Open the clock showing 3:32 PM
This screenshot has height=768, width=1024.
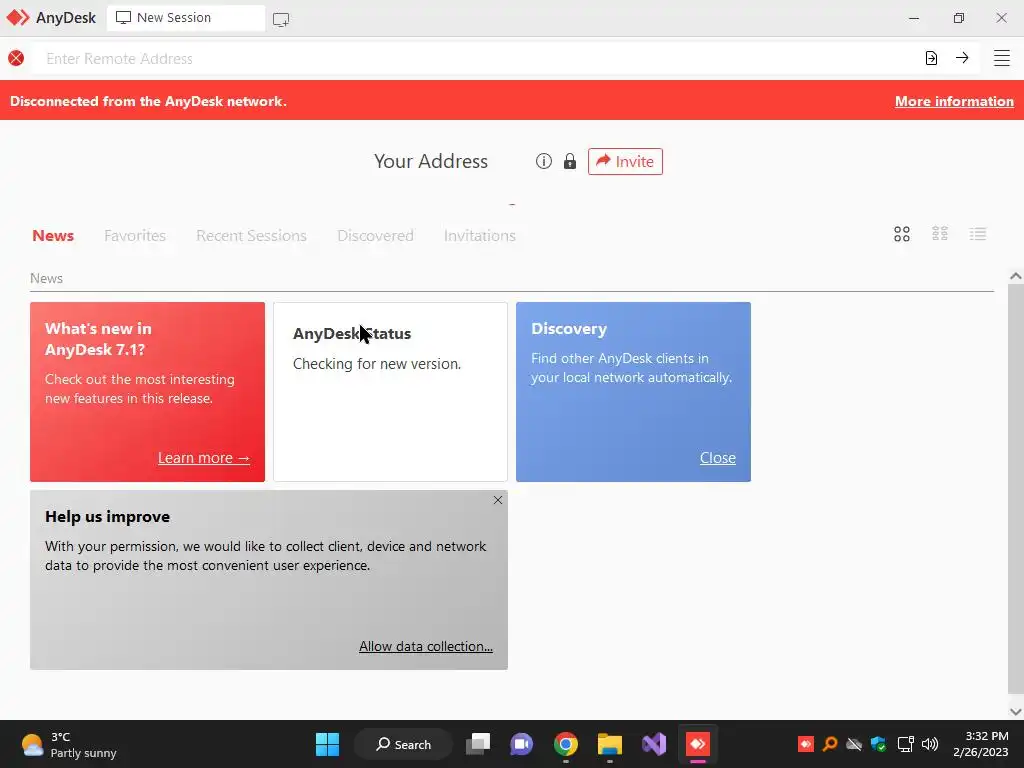click(980, 744)
